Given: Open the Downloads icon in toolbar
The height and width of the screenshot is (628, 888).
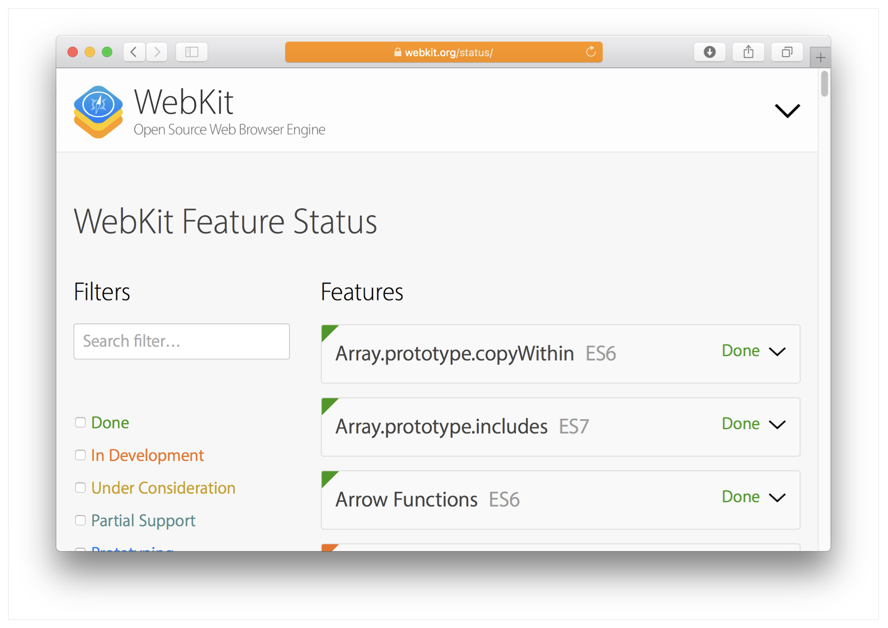Looking at the screenshot, I should coord(709,52).
